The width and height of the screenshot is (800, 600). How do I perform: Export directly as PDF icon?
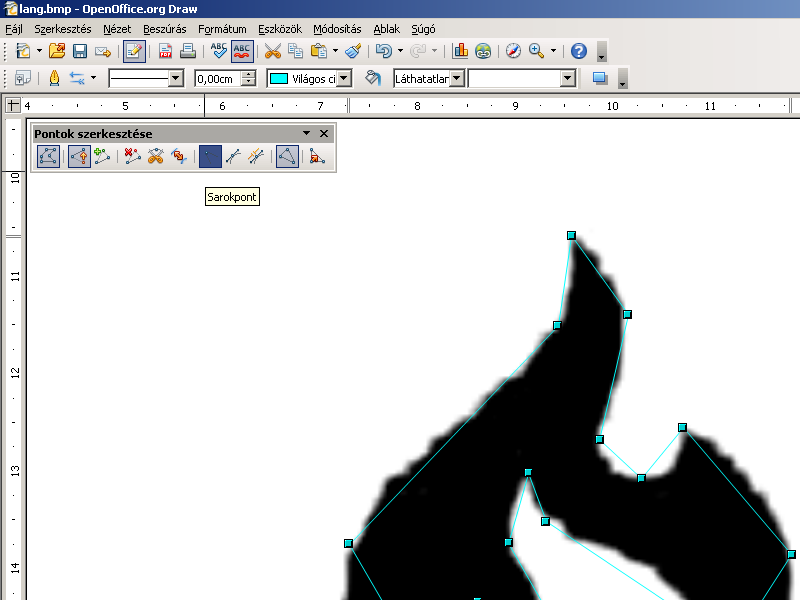165,51
